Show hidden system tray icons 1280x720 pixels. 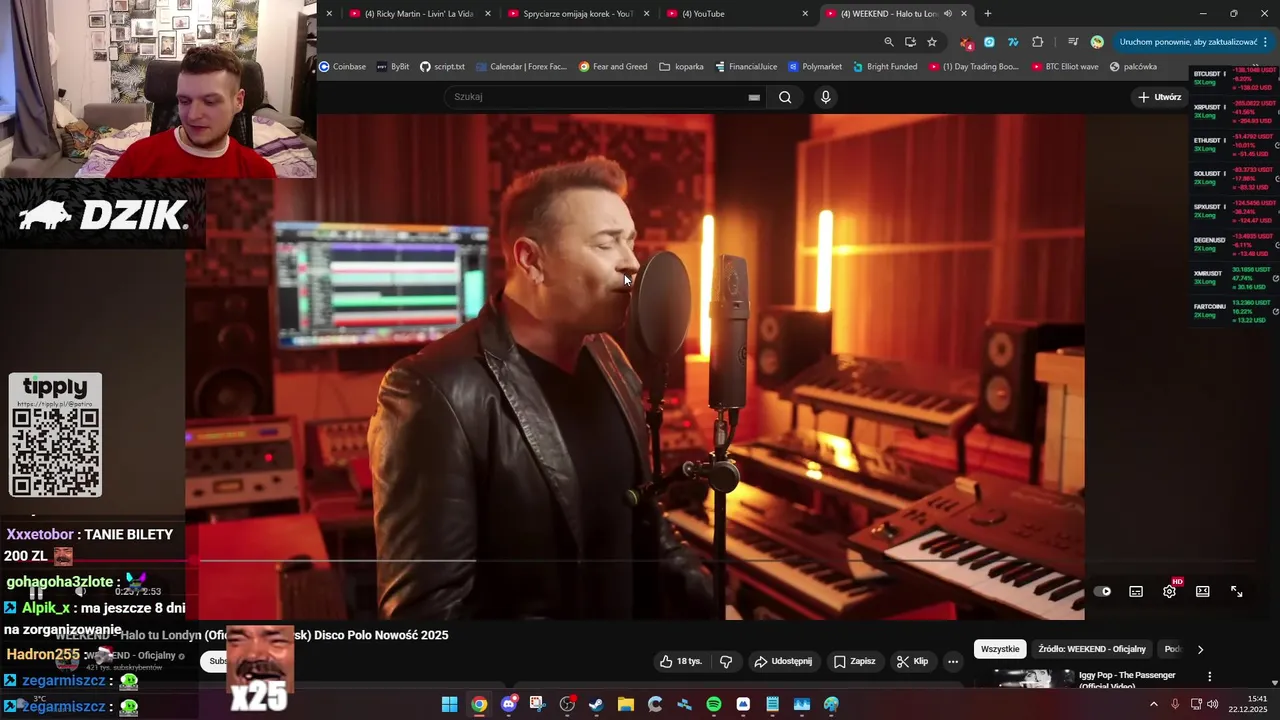pos(1153,704)
